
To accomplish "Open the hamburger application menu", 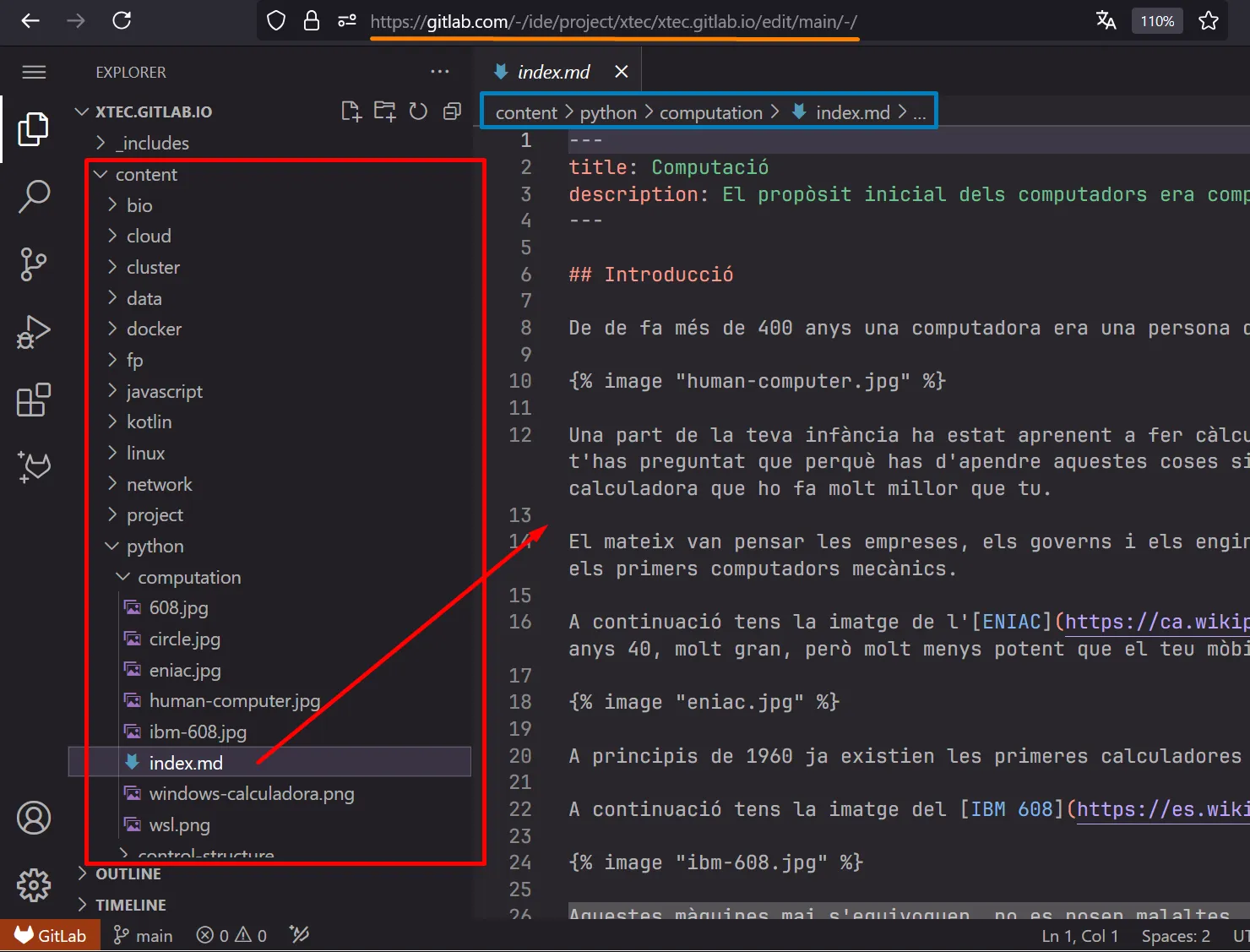I will tap(34, 72).
